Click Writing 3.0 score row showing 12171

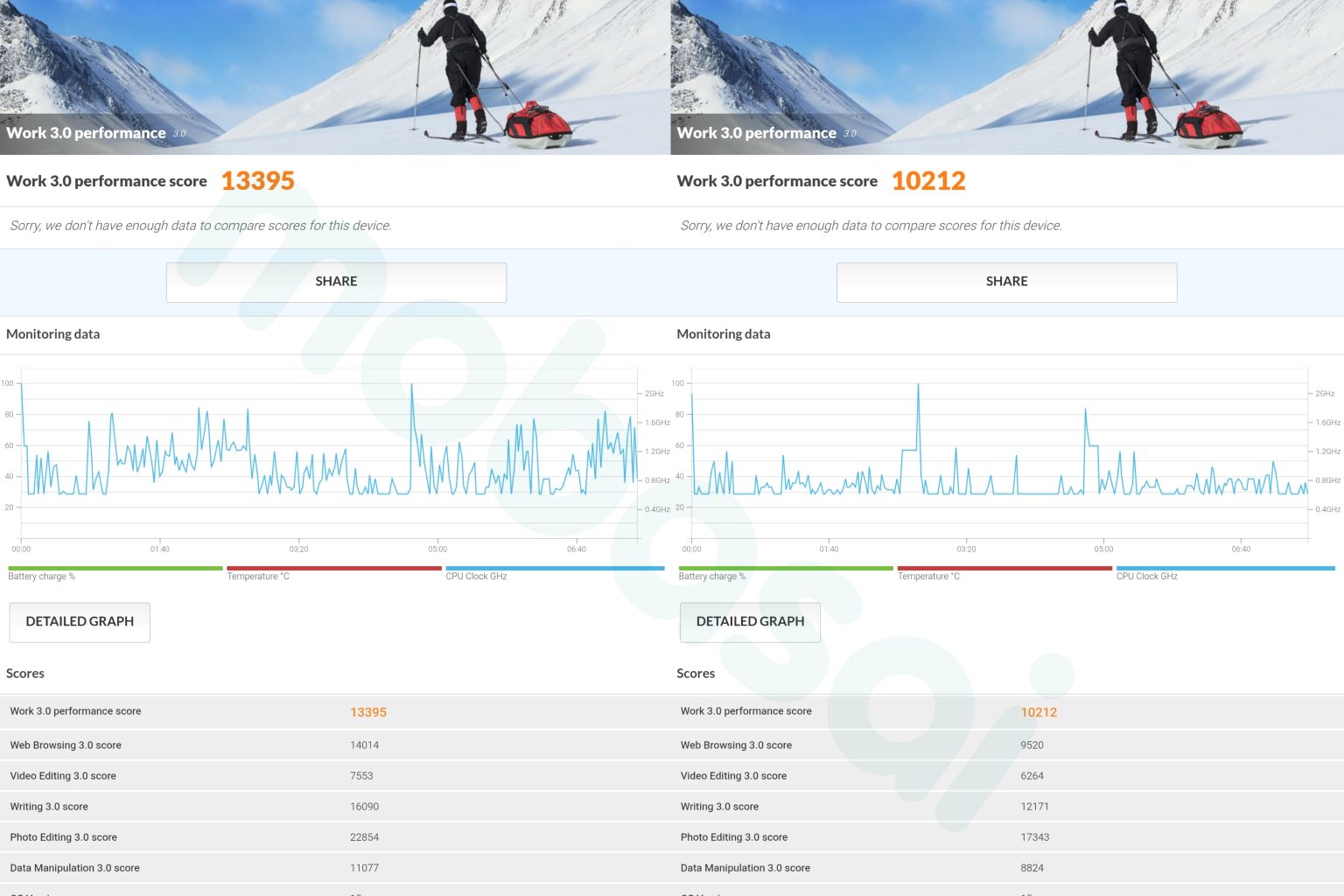pos(1006,807)
